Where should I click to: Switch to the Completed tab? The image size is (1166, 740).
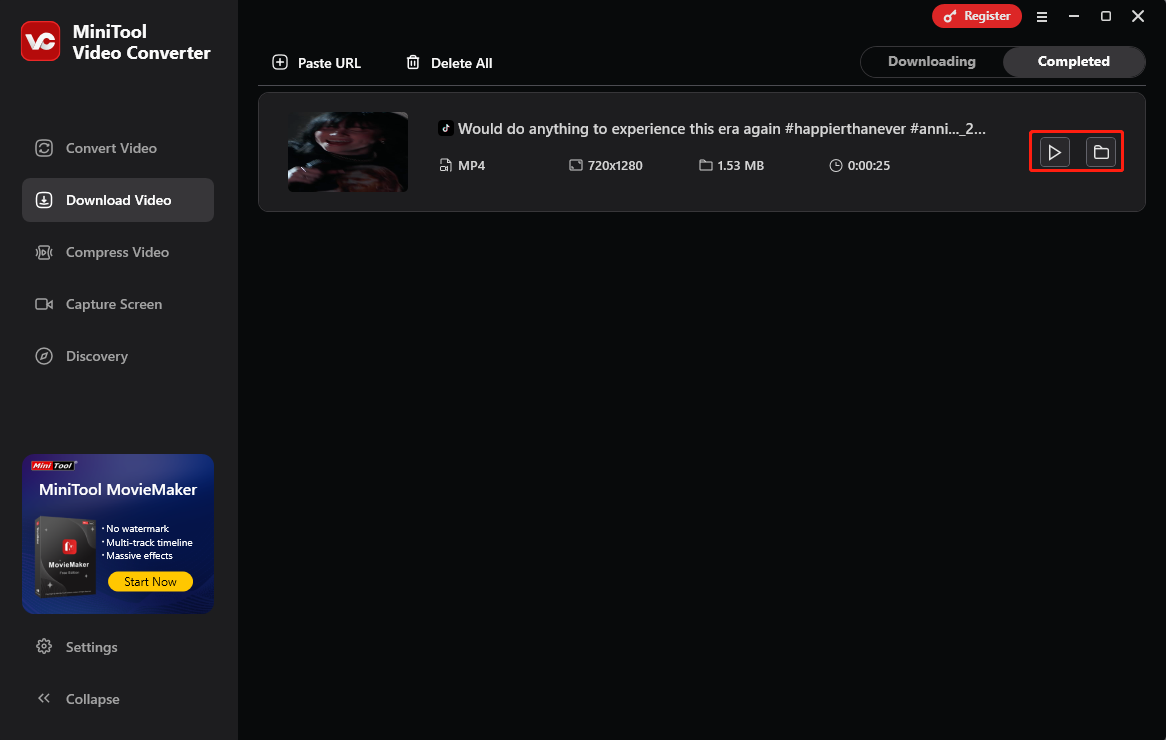1073,62
